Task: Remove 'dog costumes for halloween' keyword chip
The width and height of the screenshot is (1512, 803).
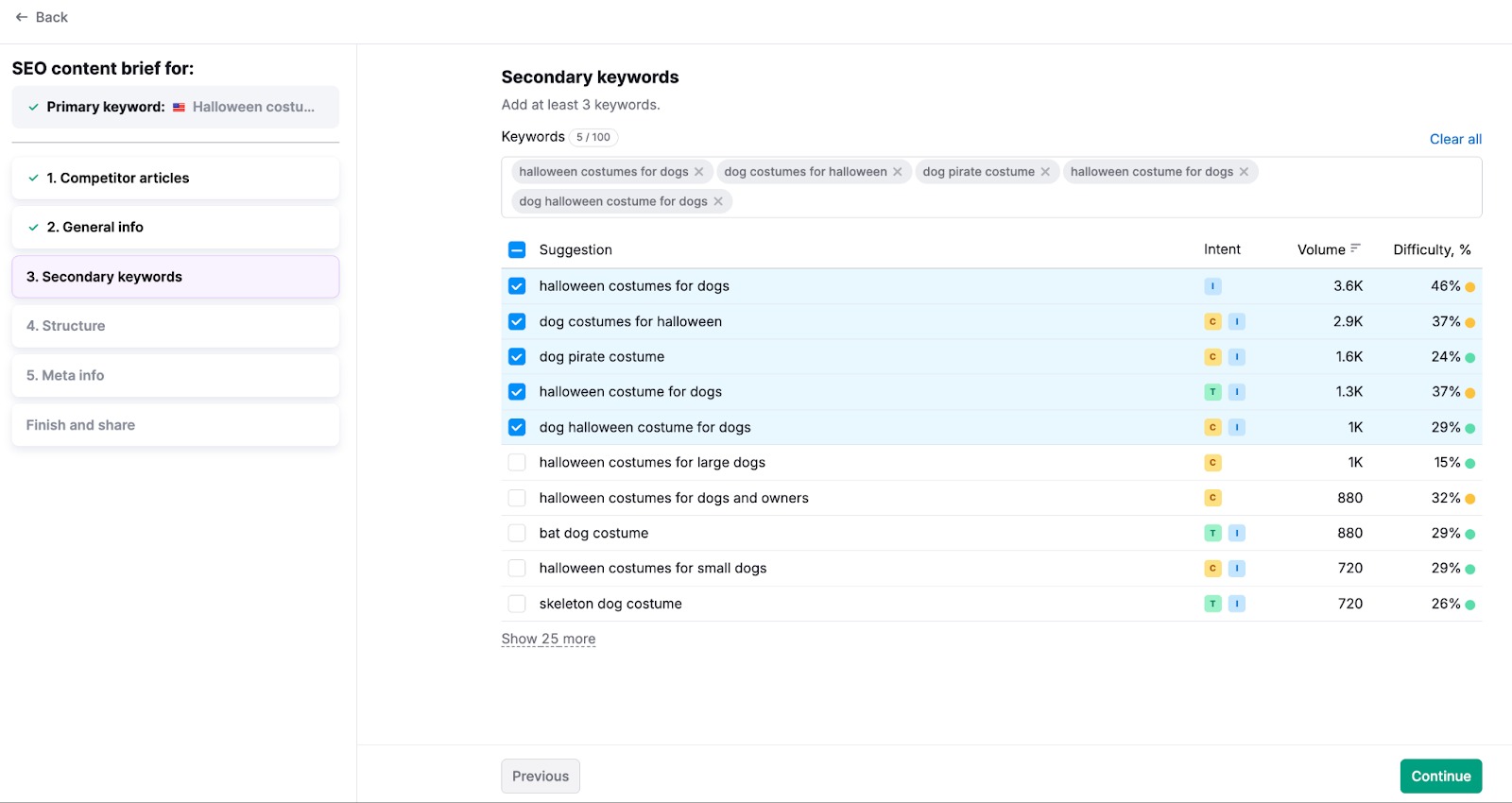Action: click(x=898, y=172)
